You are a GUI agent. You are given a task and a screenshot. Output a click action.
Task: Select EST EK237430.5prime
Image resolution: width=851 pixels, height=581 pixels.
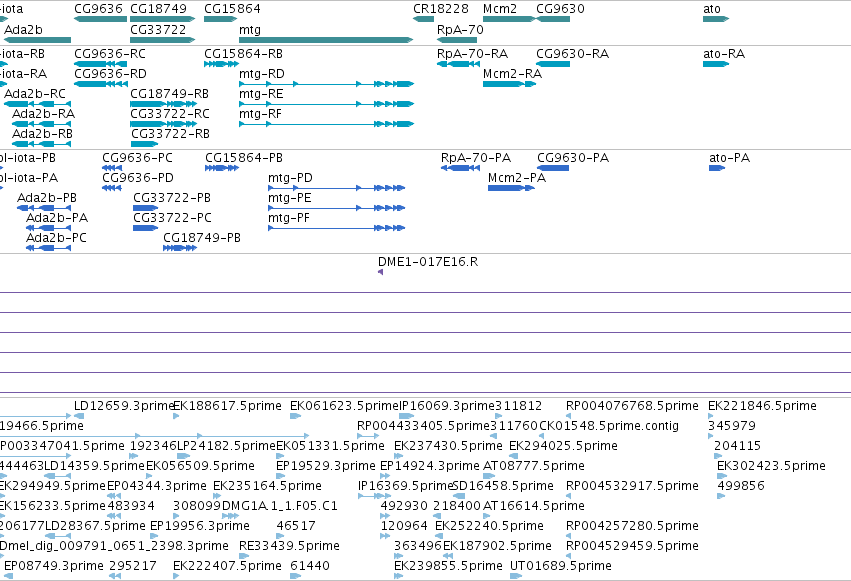[x=398, y=456]
